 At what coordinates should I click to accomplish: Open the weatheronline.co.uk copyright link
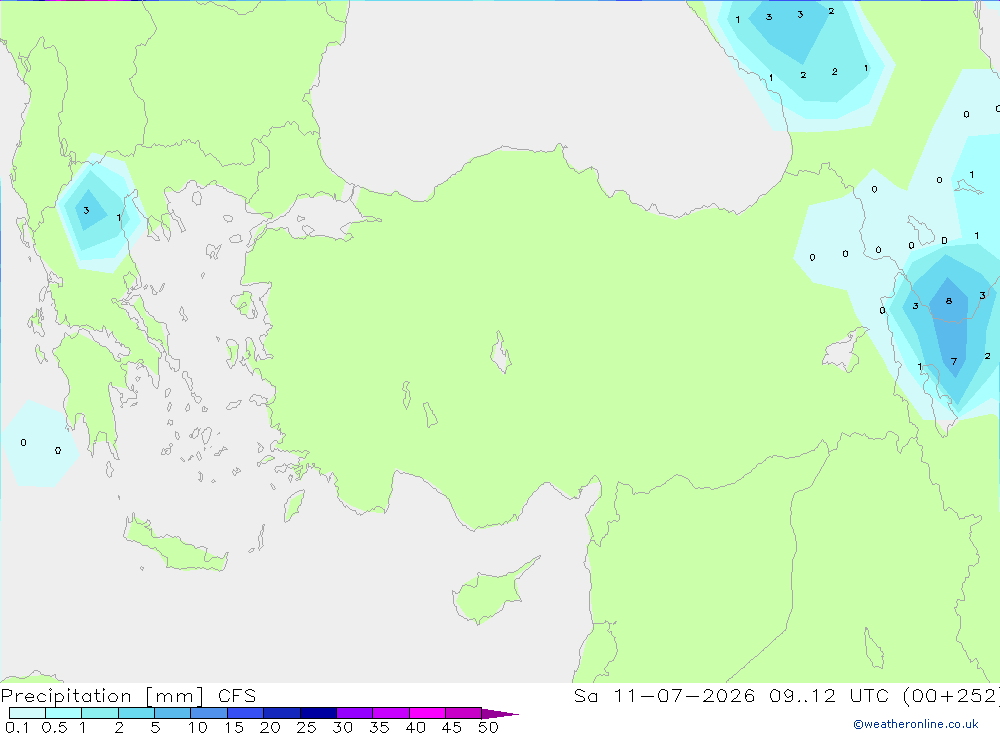[x=916, y=724]
